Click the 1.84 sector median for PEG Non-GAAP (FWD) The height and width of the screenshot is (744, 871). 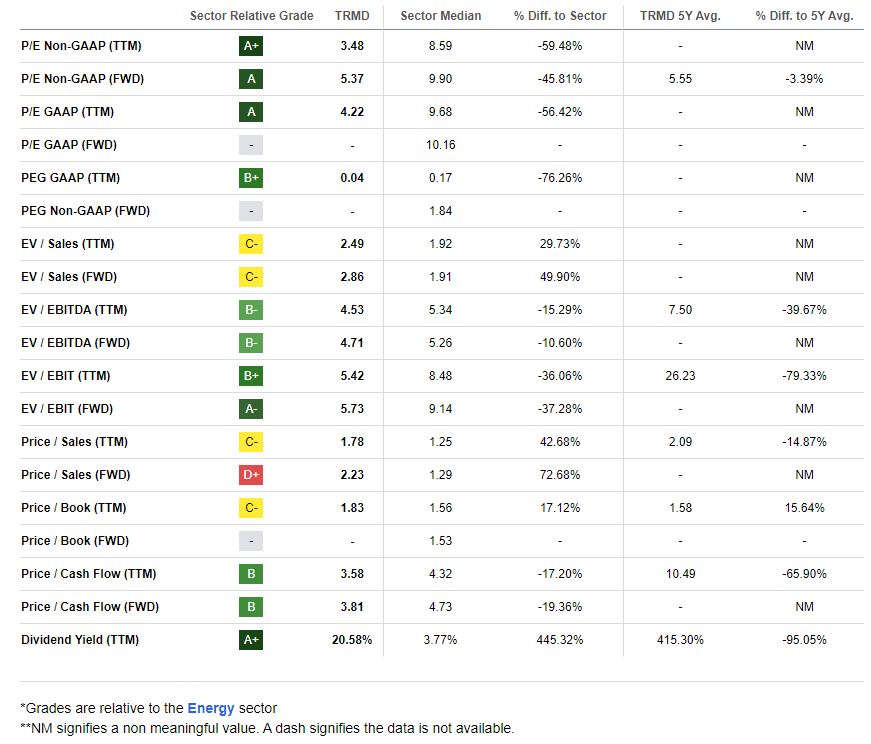pos(441,211)
